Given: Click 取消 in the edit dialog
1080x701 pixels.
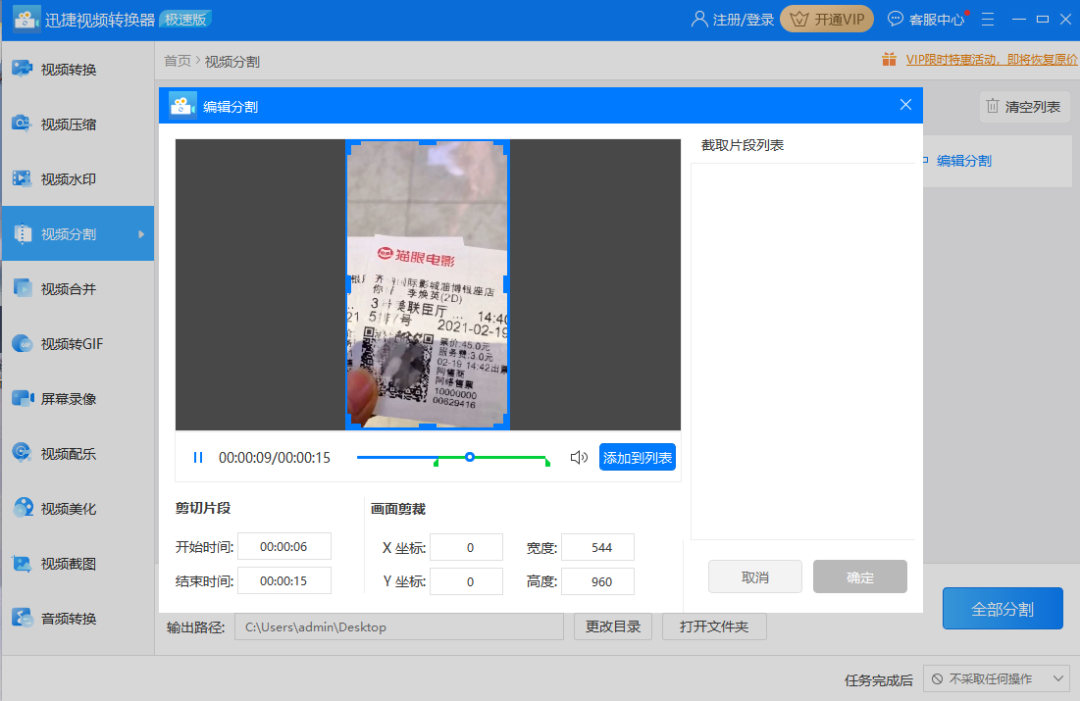Looking at the screenshot, I should pyautogui.click(x=755, y=577).
